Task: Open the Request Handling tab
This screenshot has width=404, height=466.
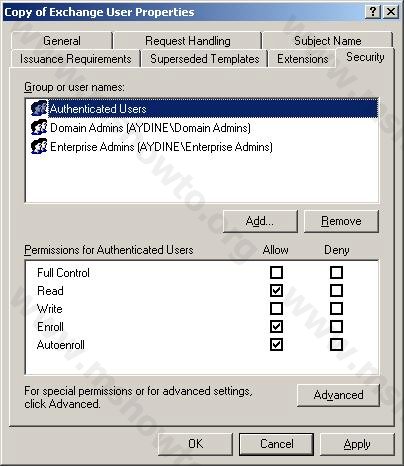Action: pos(188,41)
